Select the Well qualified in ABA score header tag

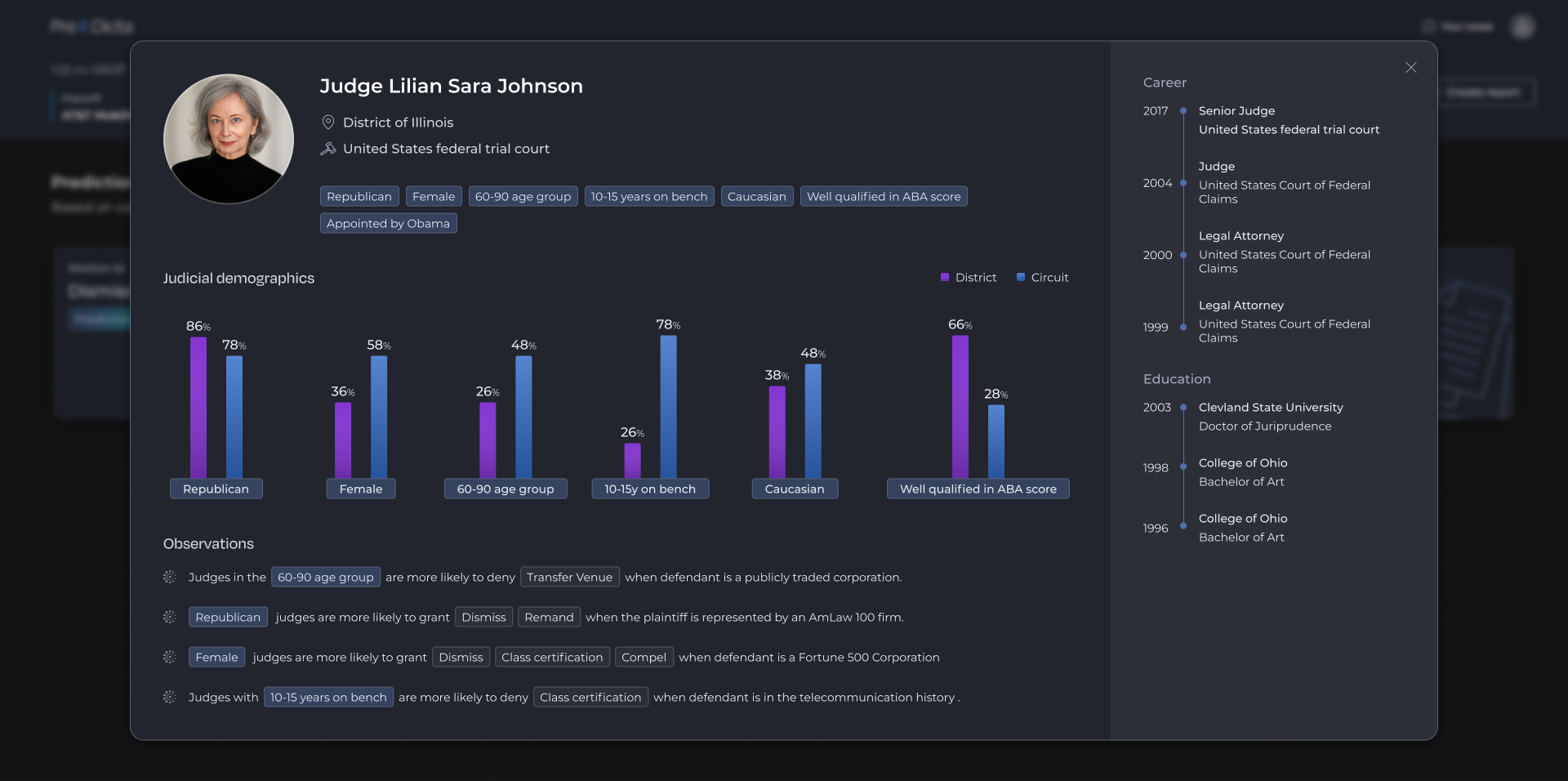(x=883, y=197)
